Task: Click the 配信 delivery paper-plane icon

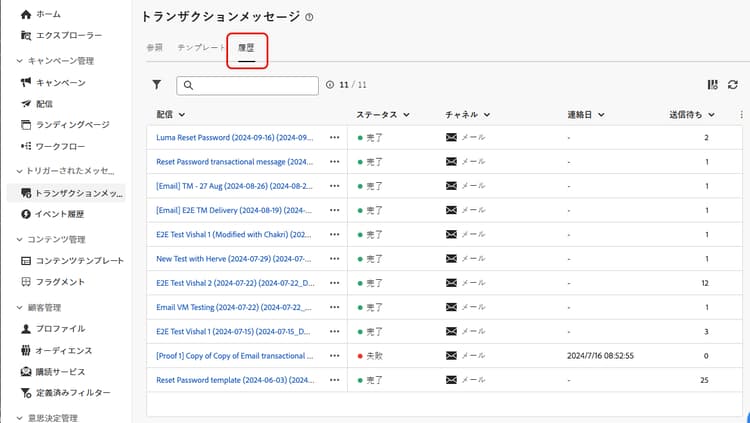Action: pos(26,103)
